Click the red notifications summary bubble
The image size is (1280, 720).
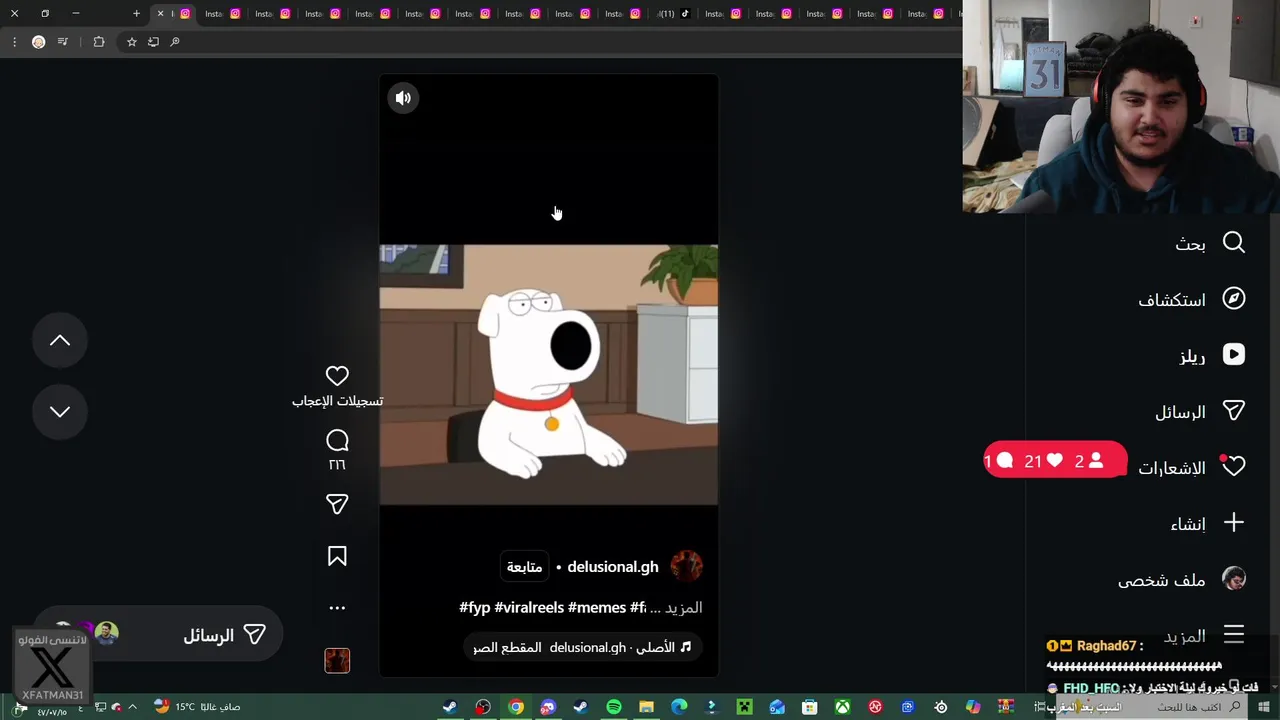(x=1054, y=460)
